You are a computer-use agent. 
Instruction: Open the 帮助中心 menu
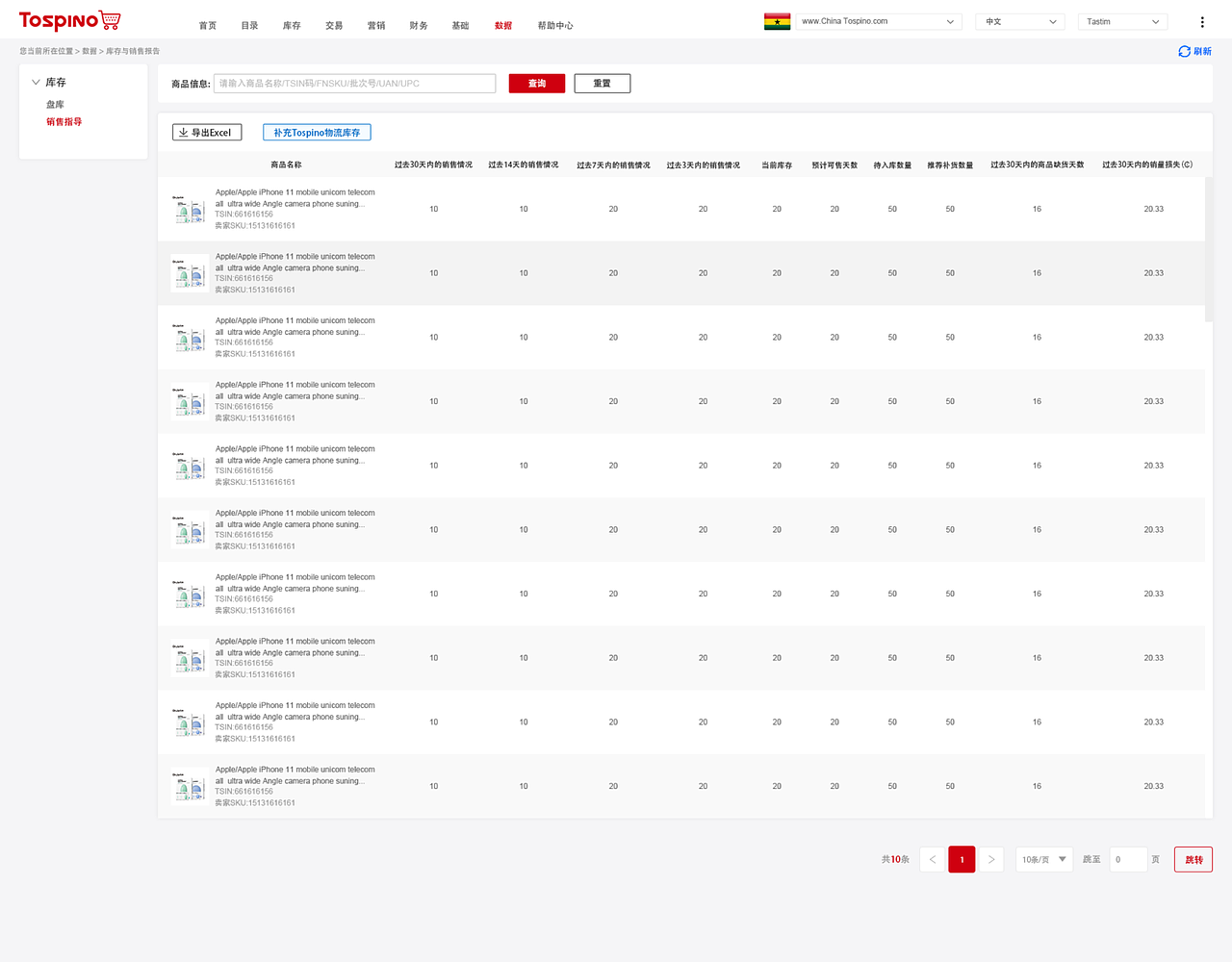click(555, 26)
